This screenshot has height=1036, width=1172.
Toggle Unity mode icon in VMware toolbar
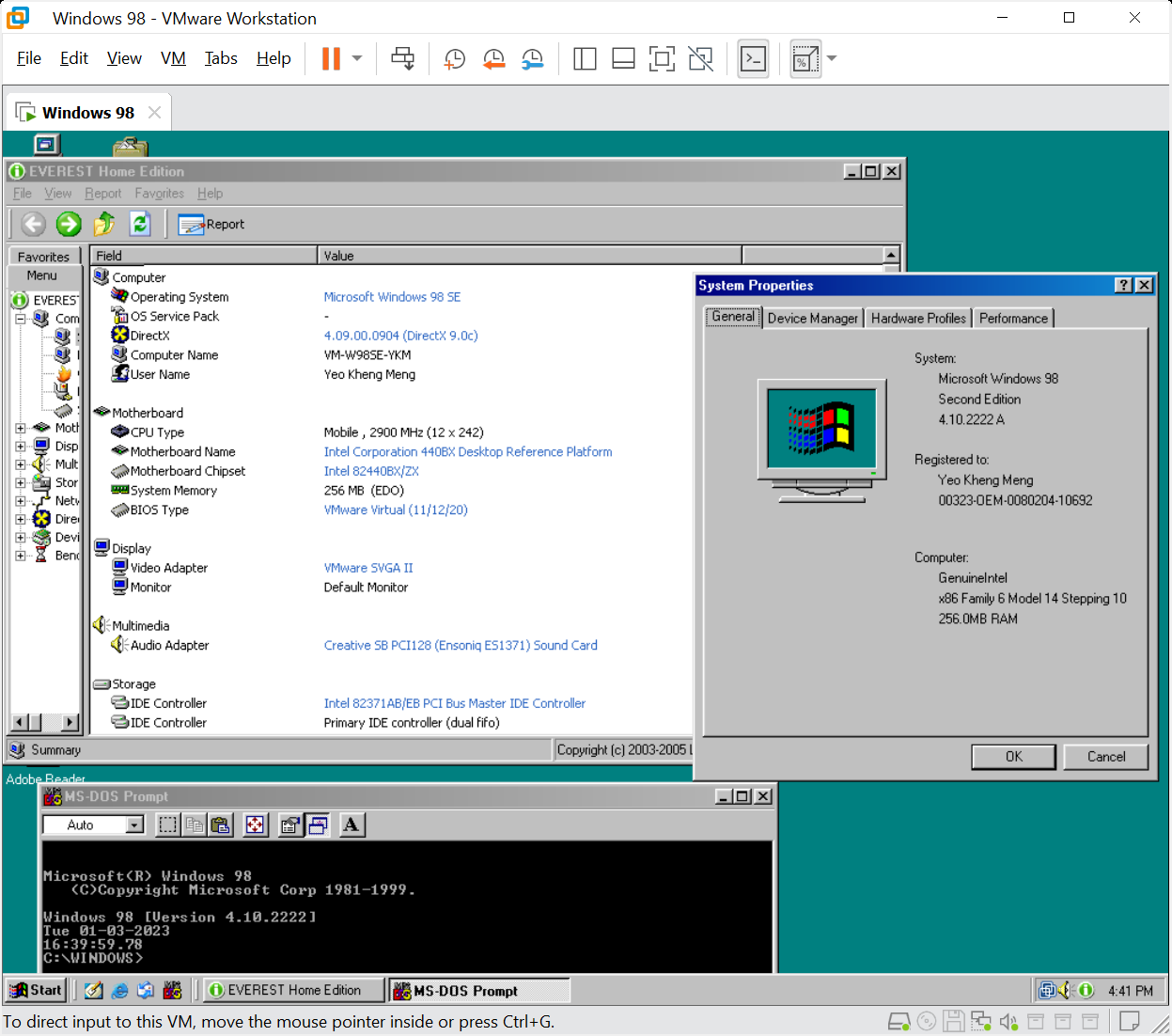(700, 58)
